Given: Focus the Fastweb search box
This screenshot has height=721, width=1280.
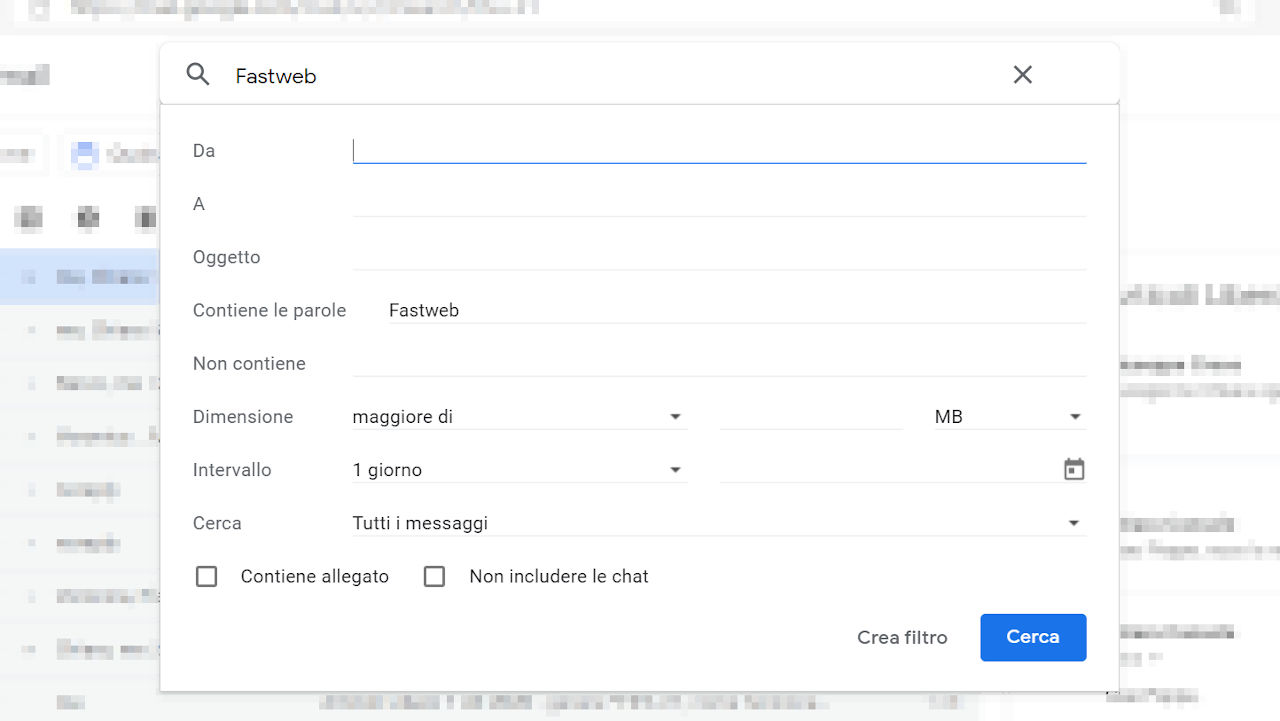Looking at the screenshot, I should [x=610, y=76].
